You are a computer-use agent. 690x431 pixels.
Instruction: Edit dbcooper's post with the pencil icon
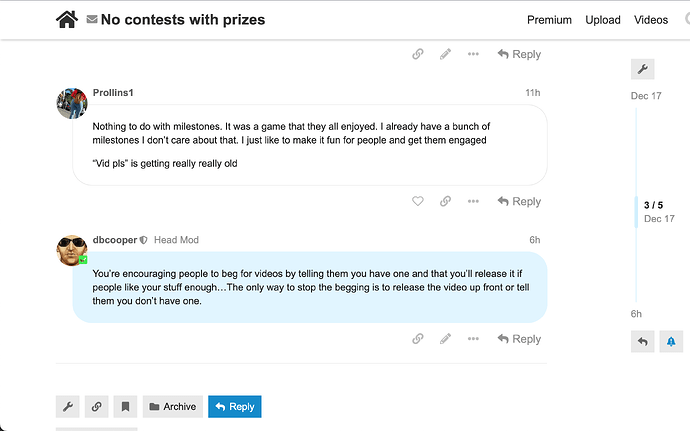445,339
